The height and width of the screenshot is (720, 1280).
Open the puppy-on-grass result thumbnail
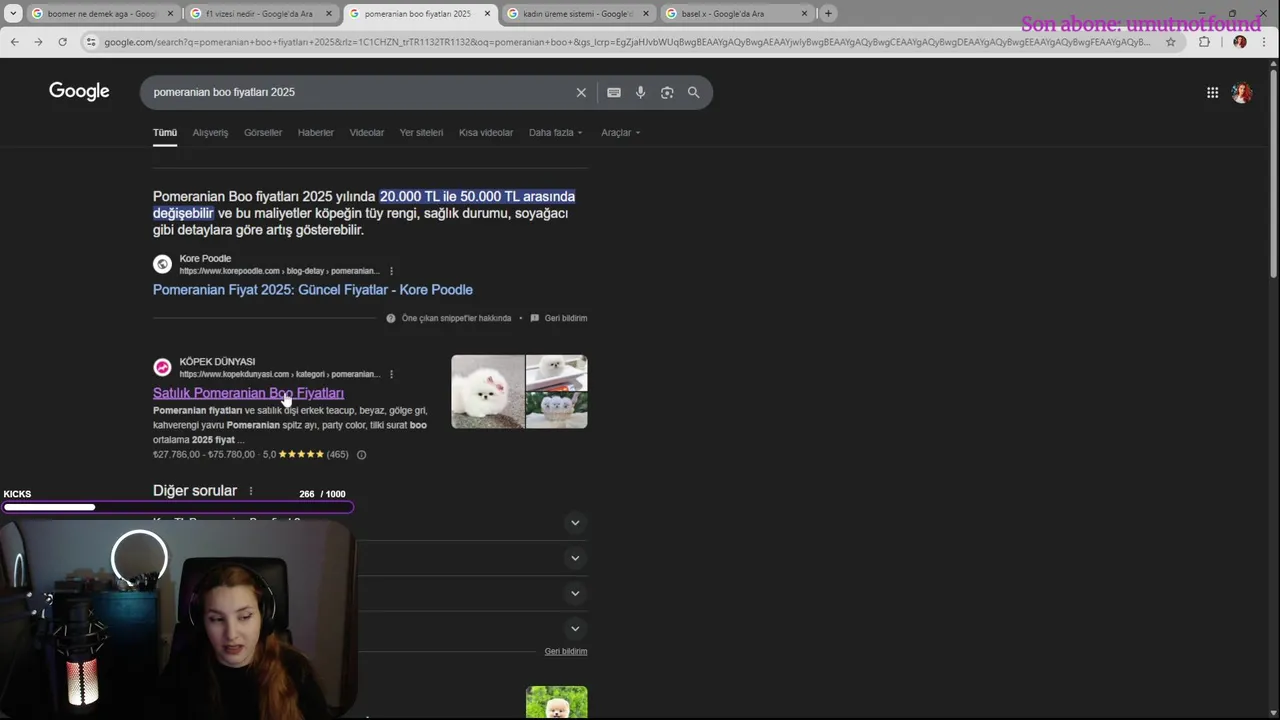click(557, 702)
